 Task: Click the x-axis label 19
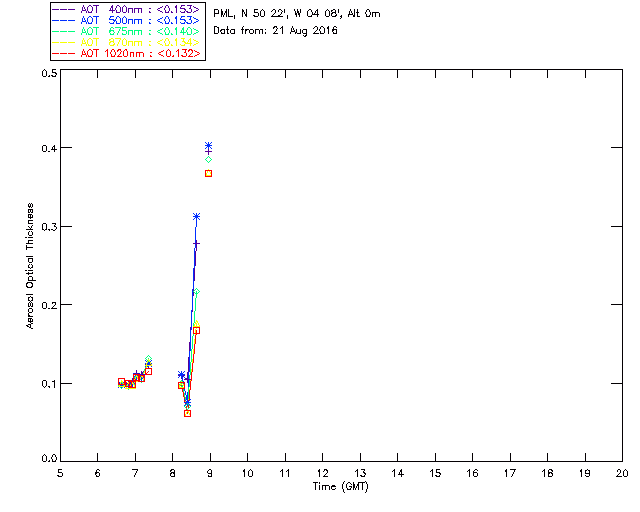click(x=585, y=473)
